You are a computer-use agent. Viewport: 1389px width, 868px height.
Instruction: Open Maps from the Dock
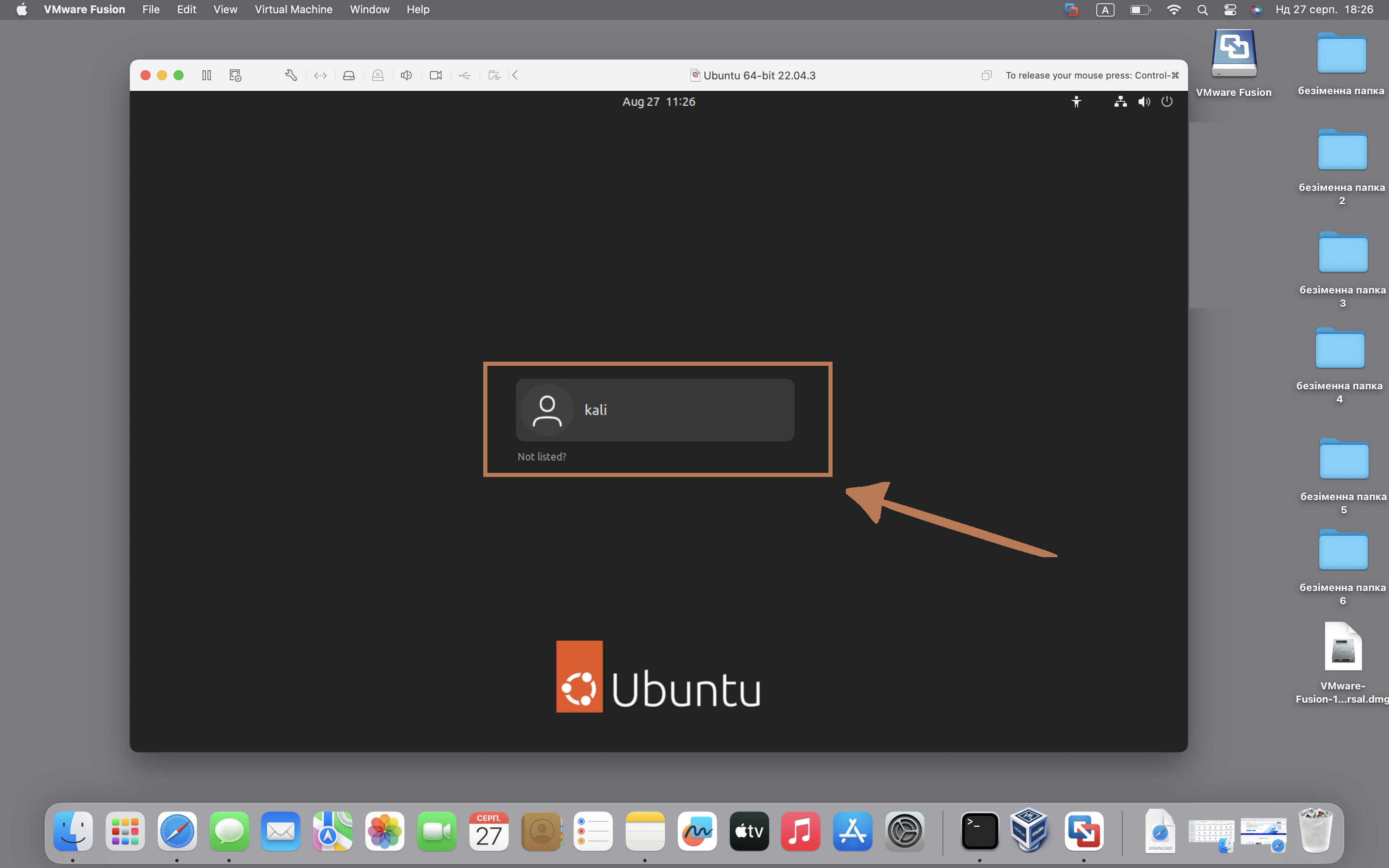point(333,831)
